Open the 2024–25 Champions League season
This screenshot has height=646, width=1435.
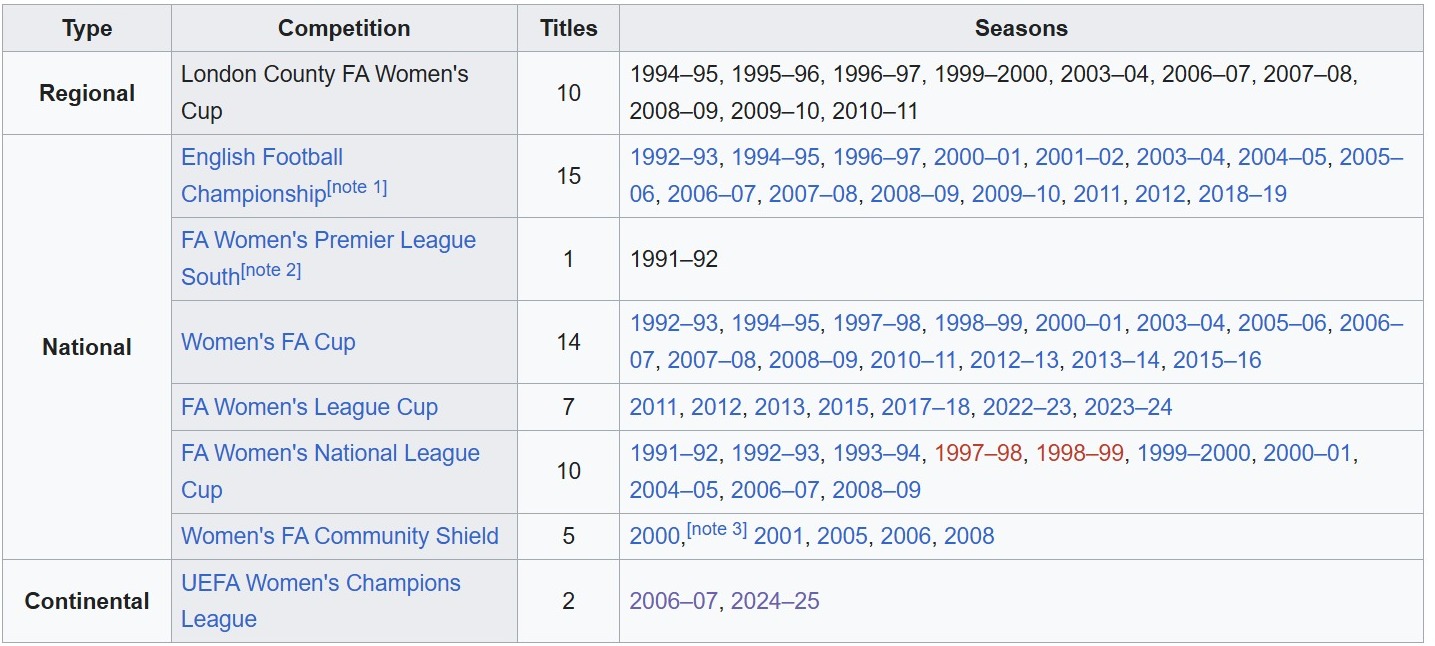click(775, 601)
